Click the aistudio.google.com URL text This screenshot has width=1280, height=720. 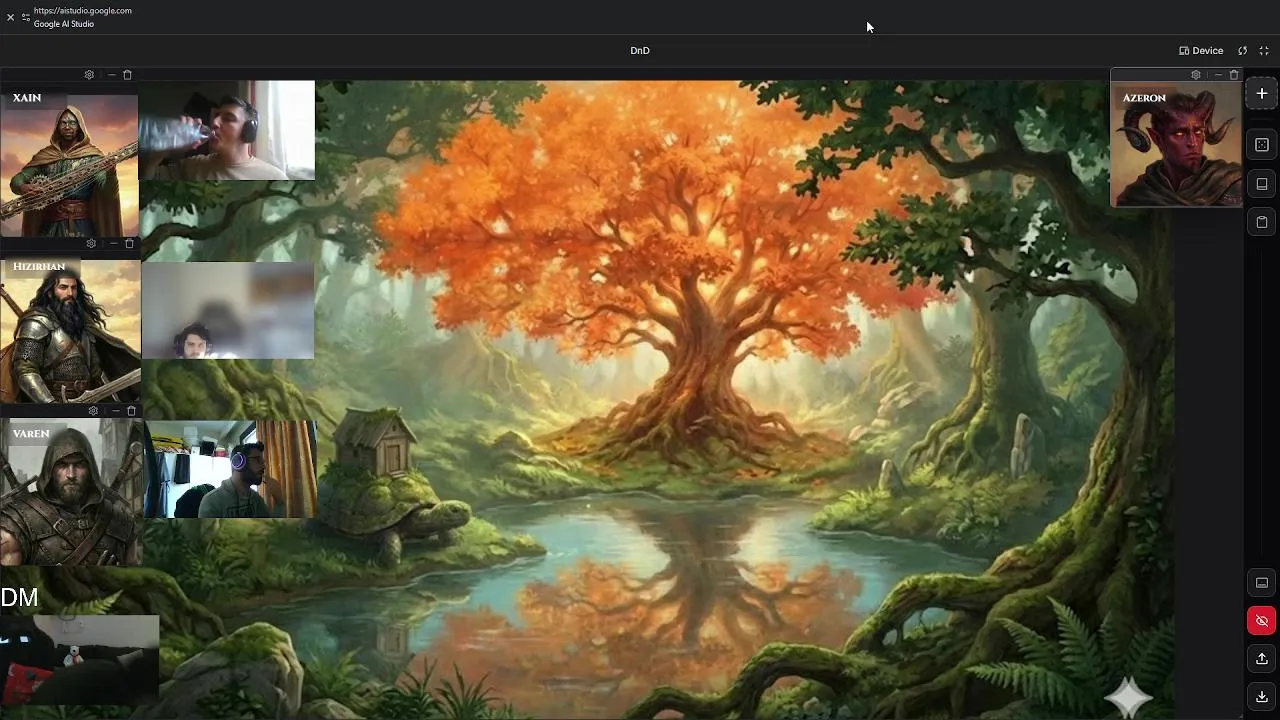pyautogui.click(x=82, y=10)
